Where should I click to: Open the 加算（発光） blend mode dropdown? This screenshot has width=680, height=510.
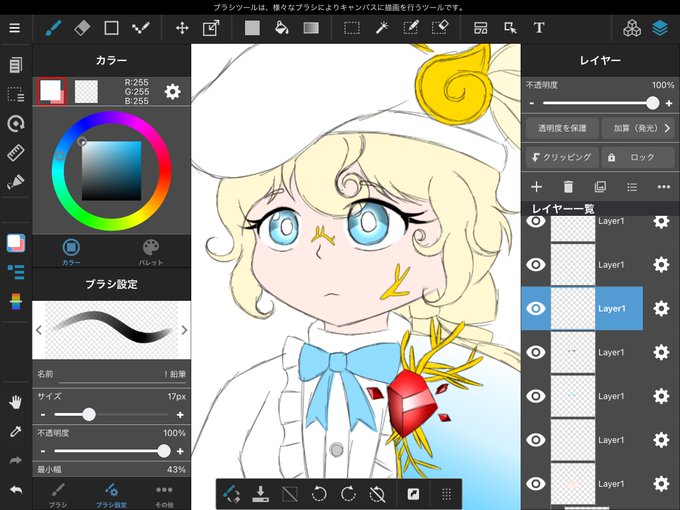click(638, 128)
